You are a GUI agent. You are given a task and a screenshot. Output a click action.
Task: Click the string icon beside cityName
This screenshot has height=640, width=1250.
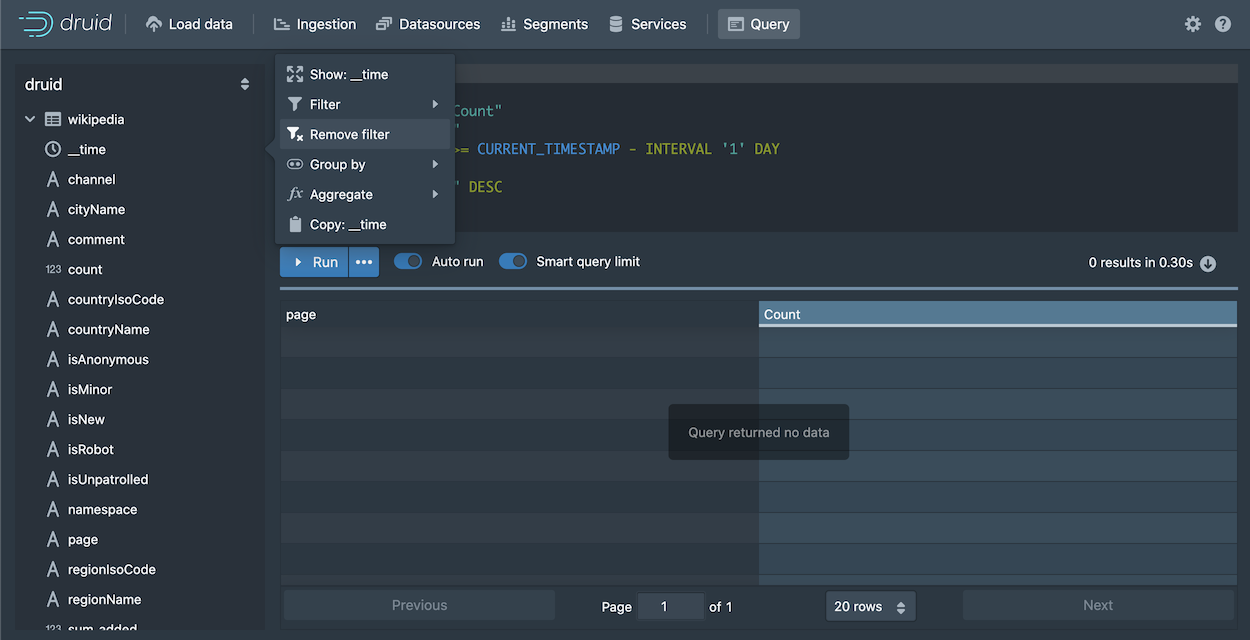[53, 209]
